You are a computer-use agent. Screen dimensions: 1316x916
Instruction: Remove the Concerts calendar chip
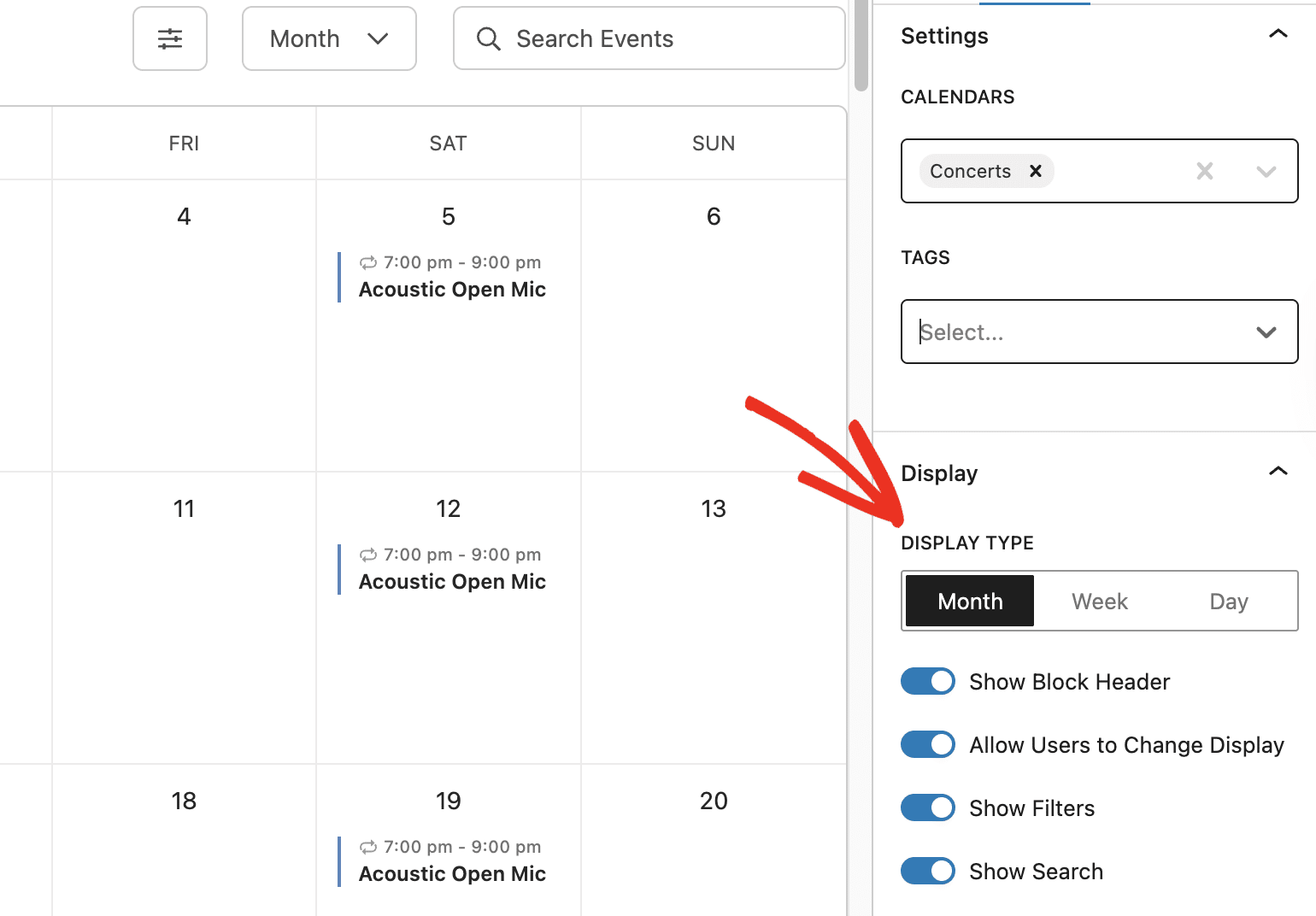1036,171
